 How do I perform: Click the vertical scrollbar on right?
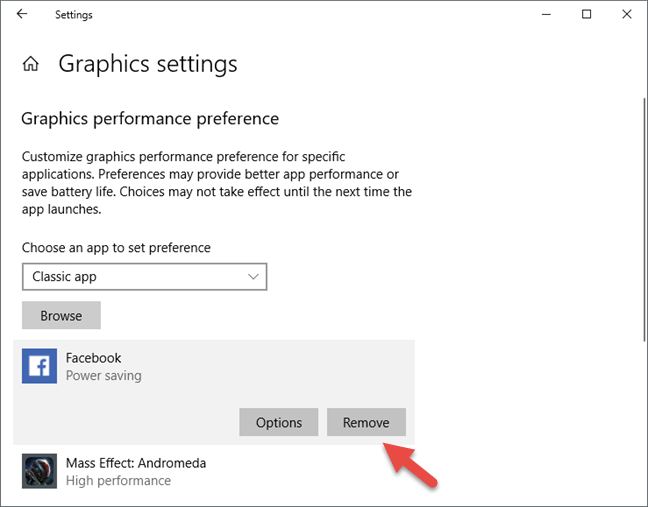[x=644, y=219]
